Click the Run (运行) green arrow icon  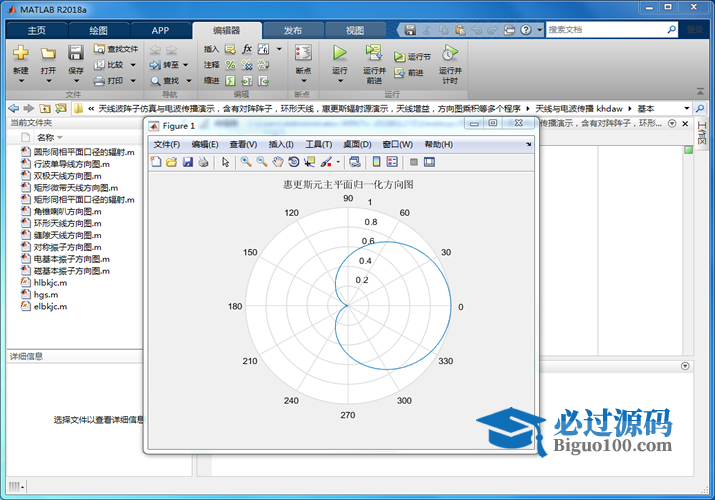pos(340,52)
